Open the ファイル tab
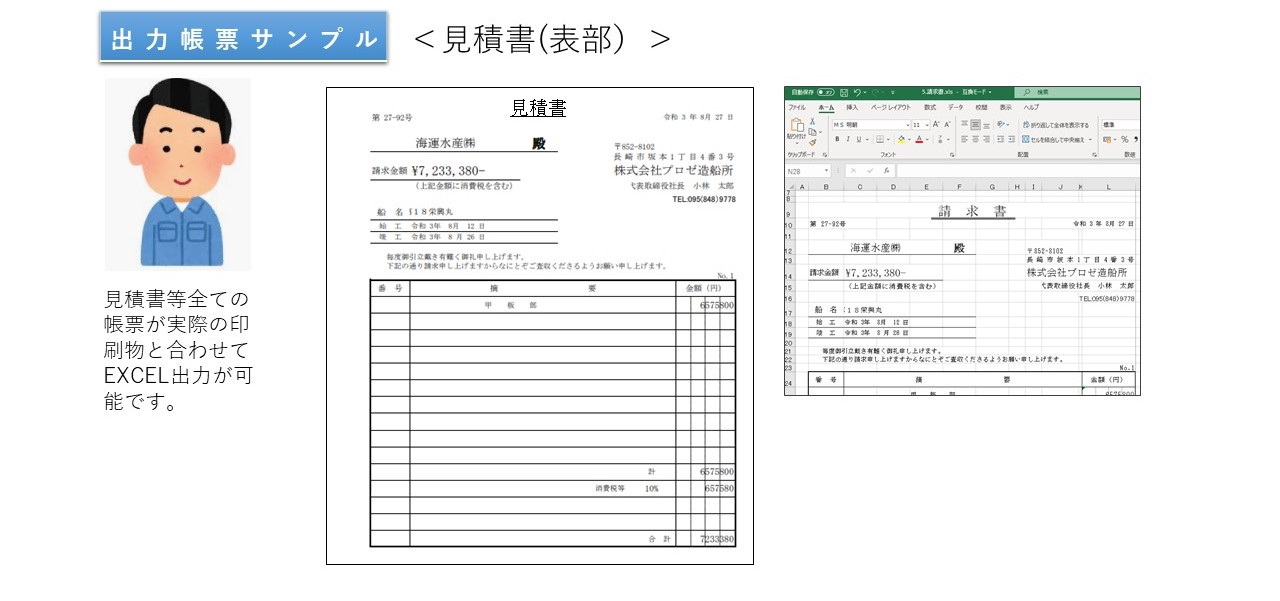The image size is (1280, 601). [797, 107]
